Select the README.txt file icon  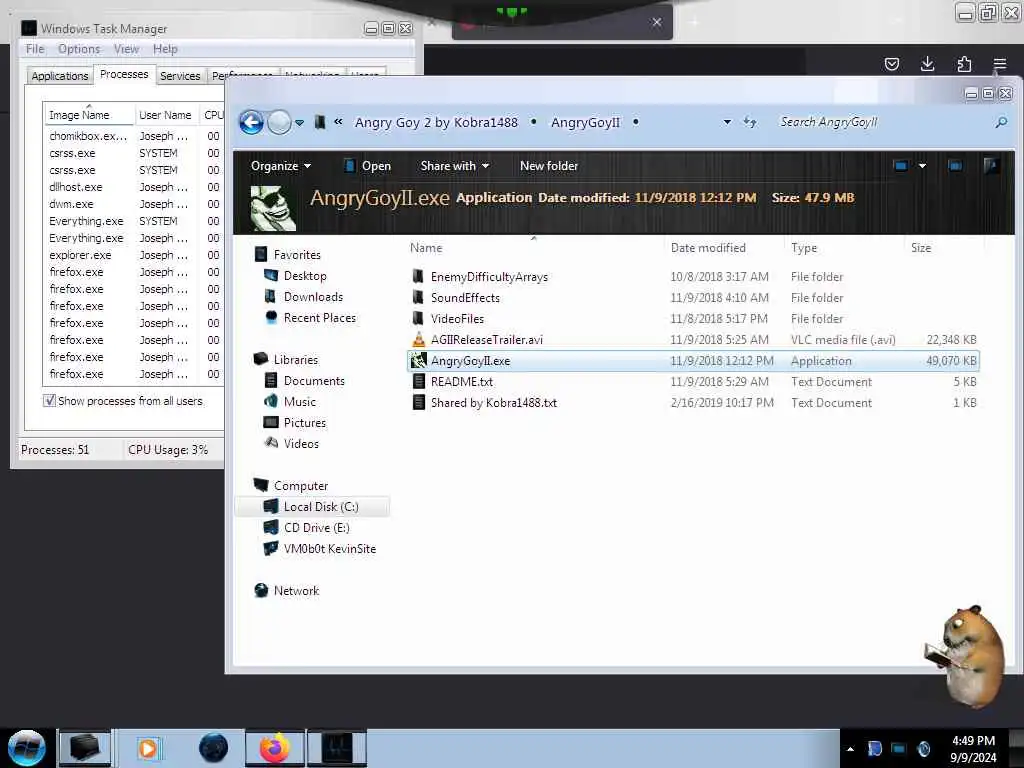[419, 381]
